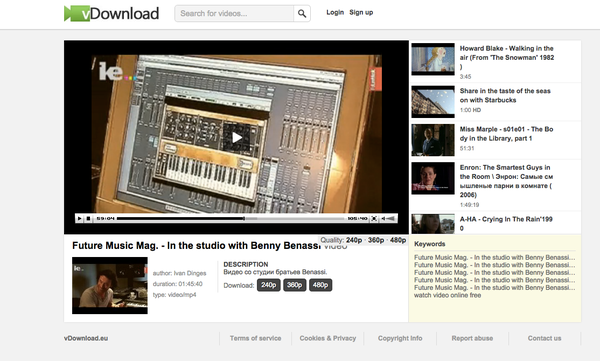The image size is (600, 361).
Task: Open Report abuse footer link
Action: [472, 338]
